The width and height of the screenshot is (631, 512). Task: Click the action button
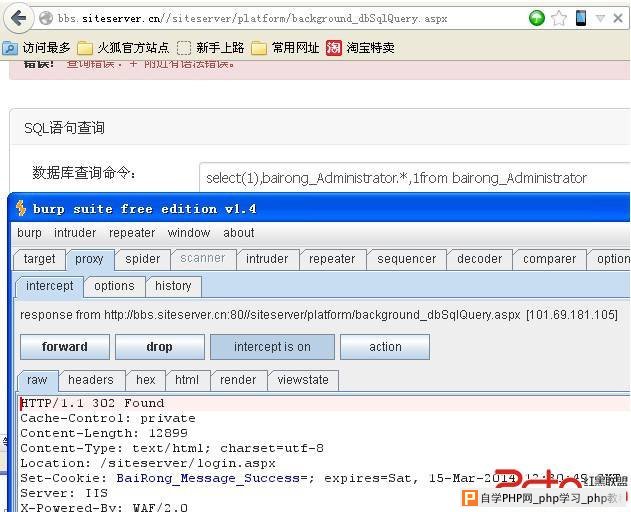385,347
